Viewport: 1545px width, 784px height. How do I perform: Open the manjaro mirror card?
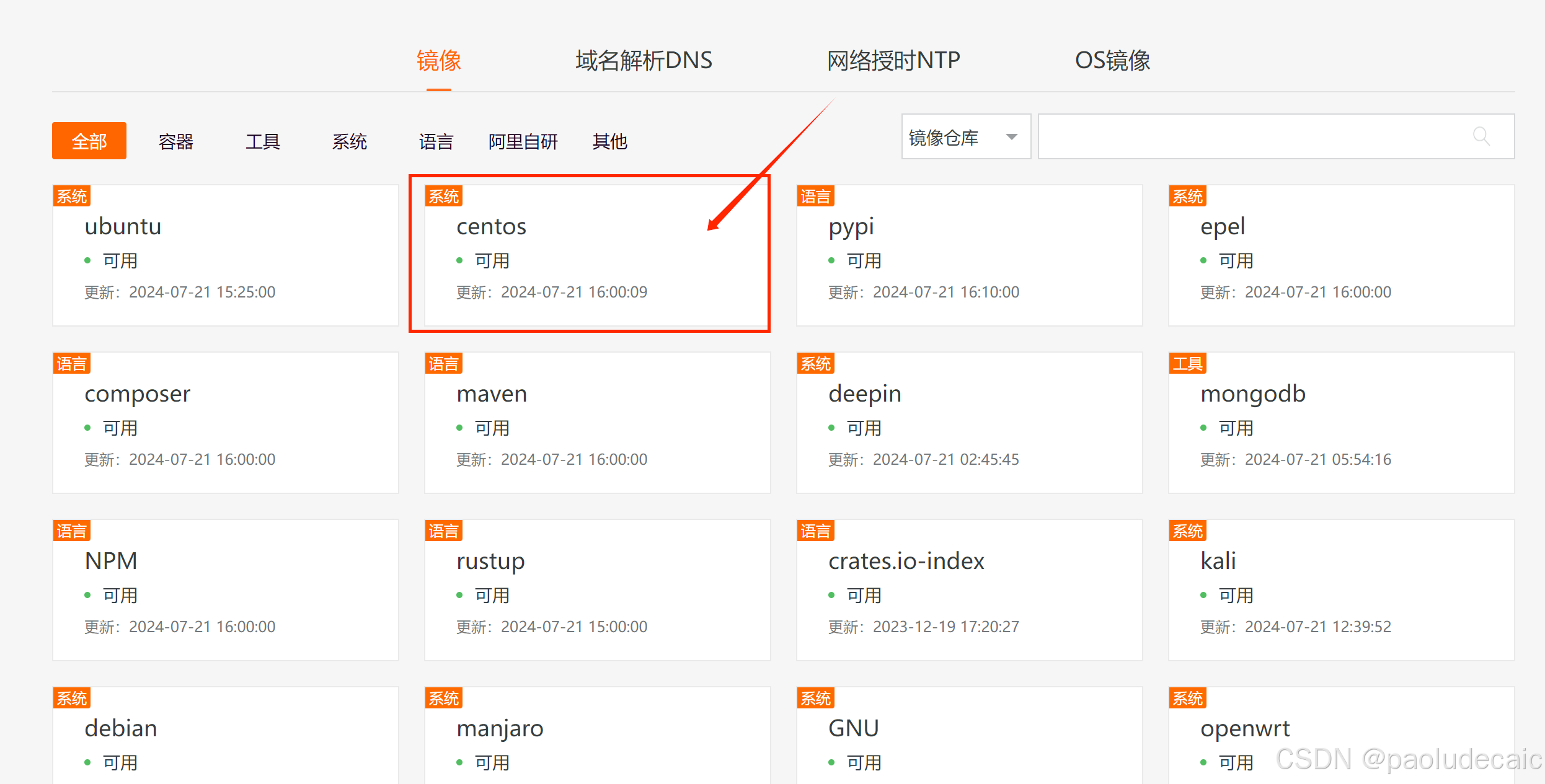point(598,735)
